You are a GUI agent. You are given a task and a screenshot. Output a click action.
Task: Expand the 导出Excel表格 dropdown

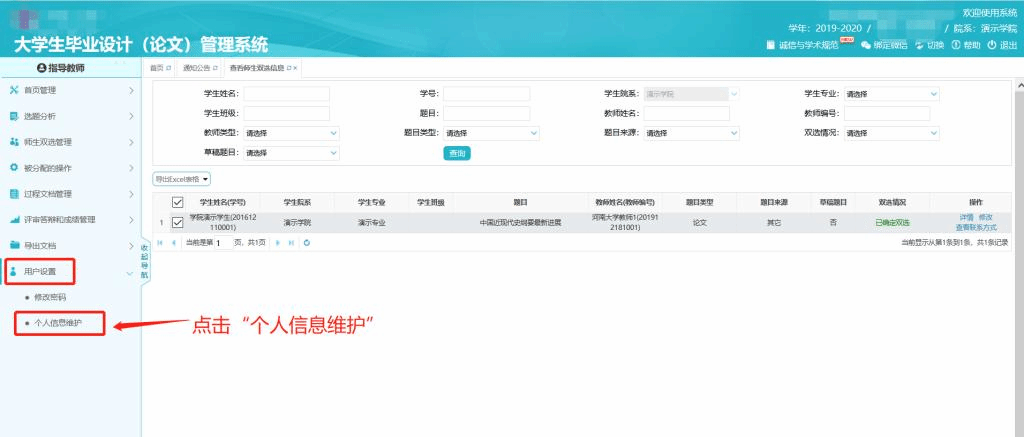(x=181, y=179)
